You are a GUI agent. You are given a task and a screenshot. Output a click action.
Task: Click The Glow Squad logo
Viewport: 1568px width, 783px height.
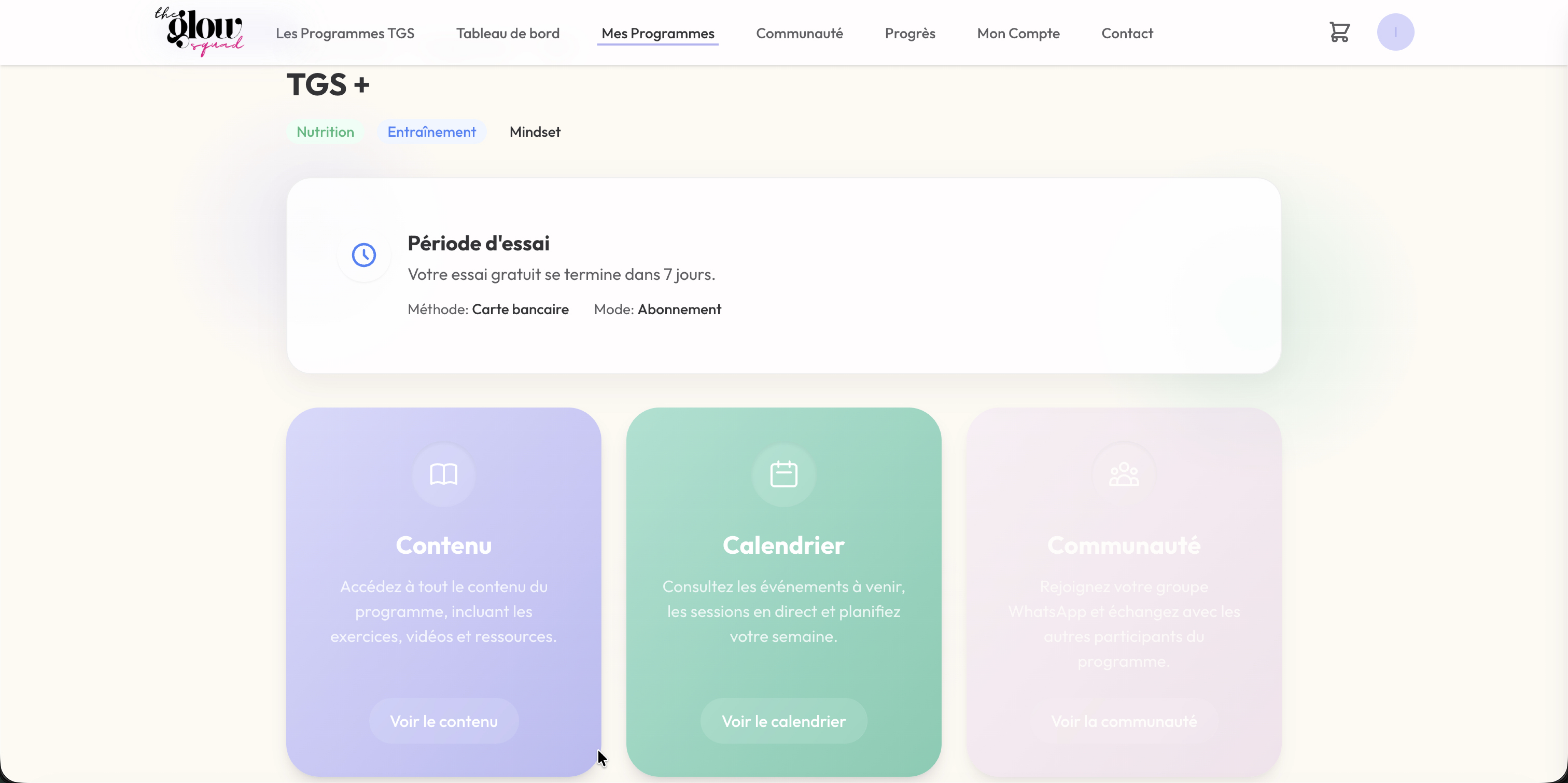tap(200, 32)
